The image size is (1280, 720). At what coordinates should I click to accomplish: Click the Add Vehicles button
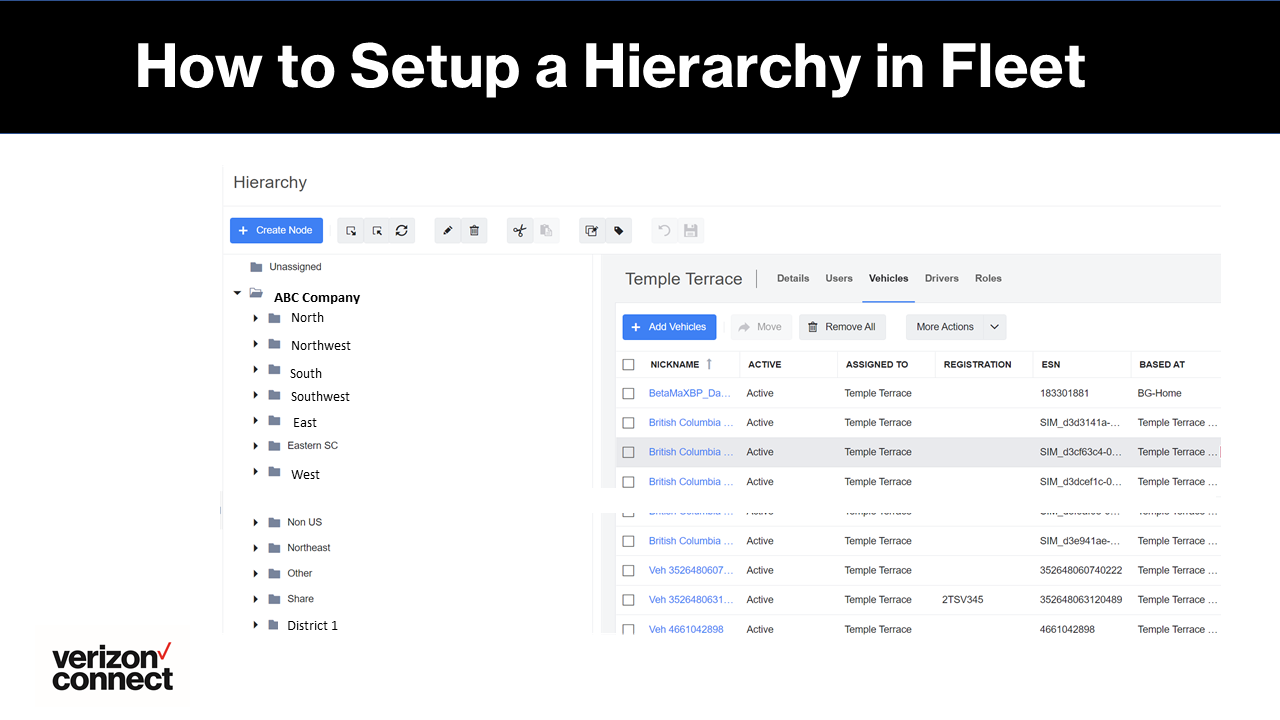[668, 327]
